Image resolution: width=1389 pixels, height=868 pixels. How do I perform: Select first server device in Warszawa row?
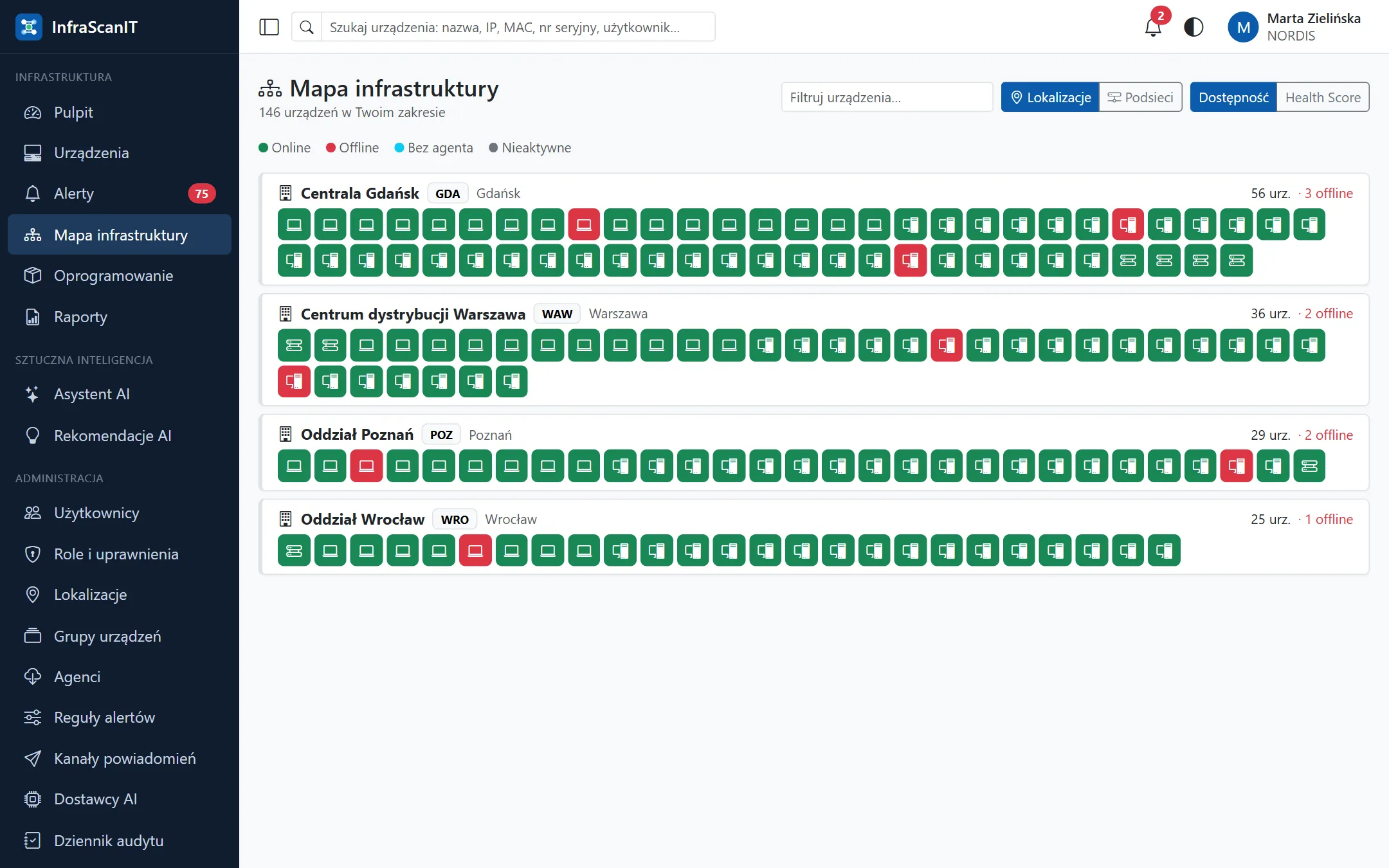point(294,345)
